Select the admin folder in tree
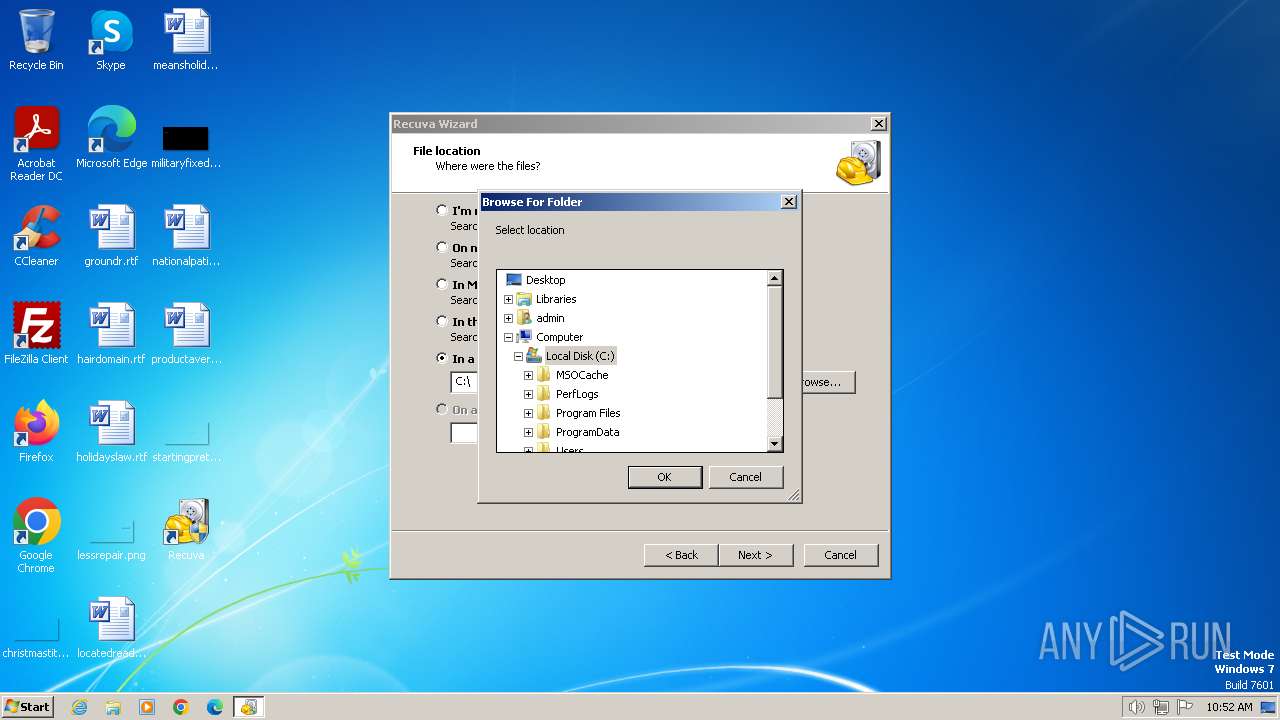 [x=550, y=318]
